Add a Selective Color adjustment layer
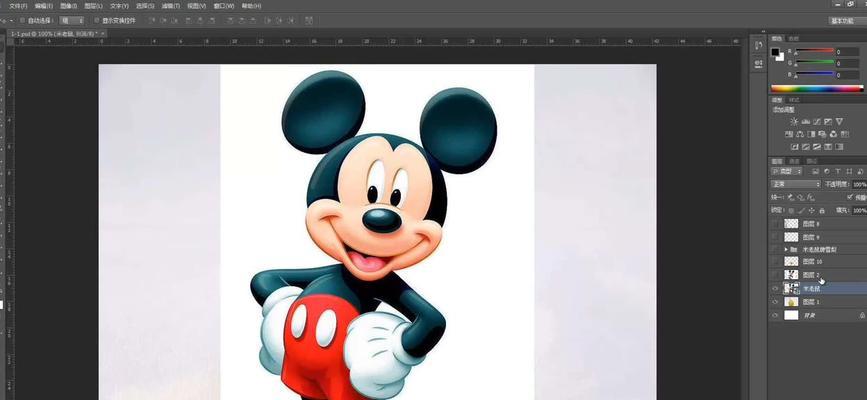The height and width of the screenshot is (400, 867). point(828,147)
